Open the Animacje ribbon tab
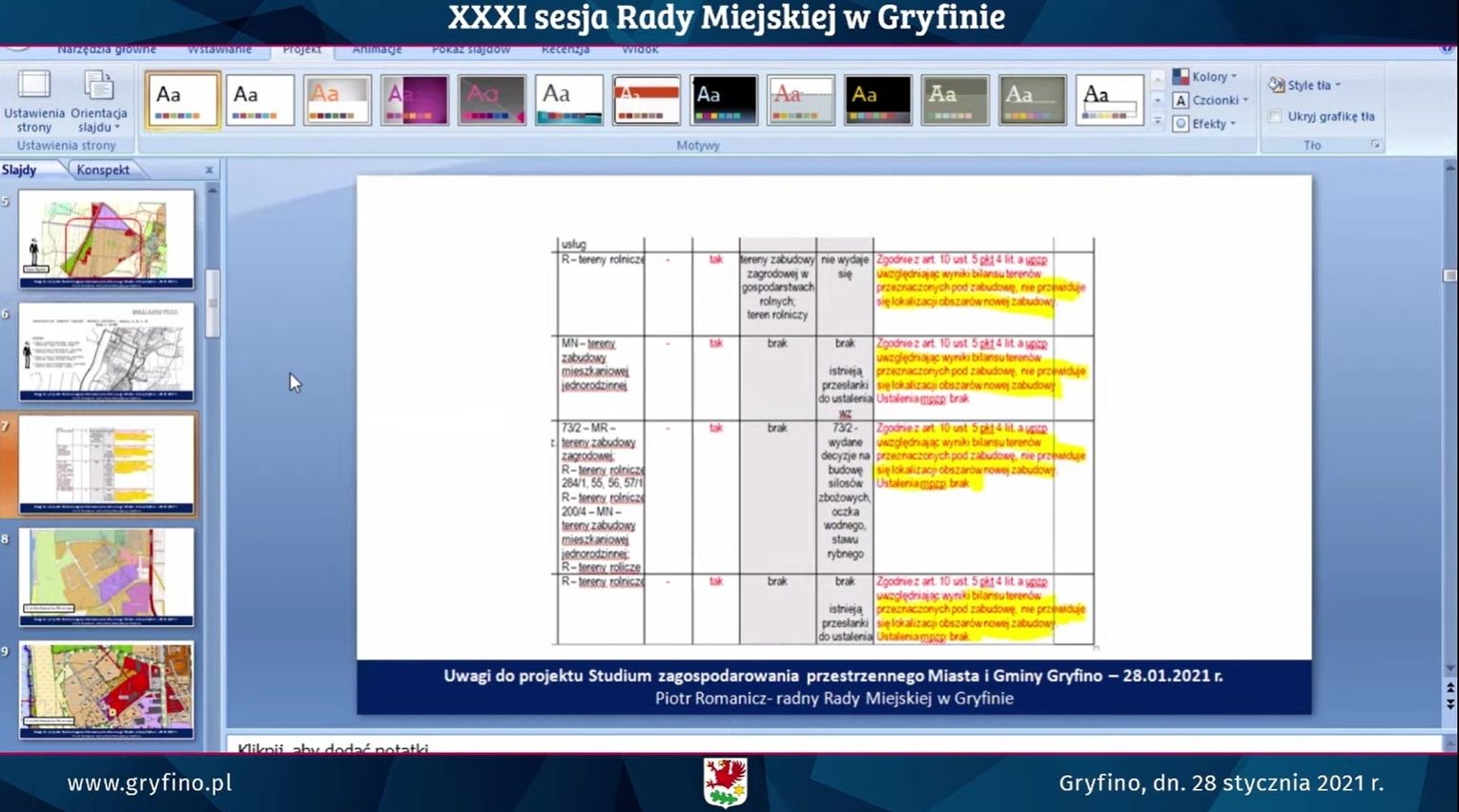 pyautogui.click(x=377, y=50)
